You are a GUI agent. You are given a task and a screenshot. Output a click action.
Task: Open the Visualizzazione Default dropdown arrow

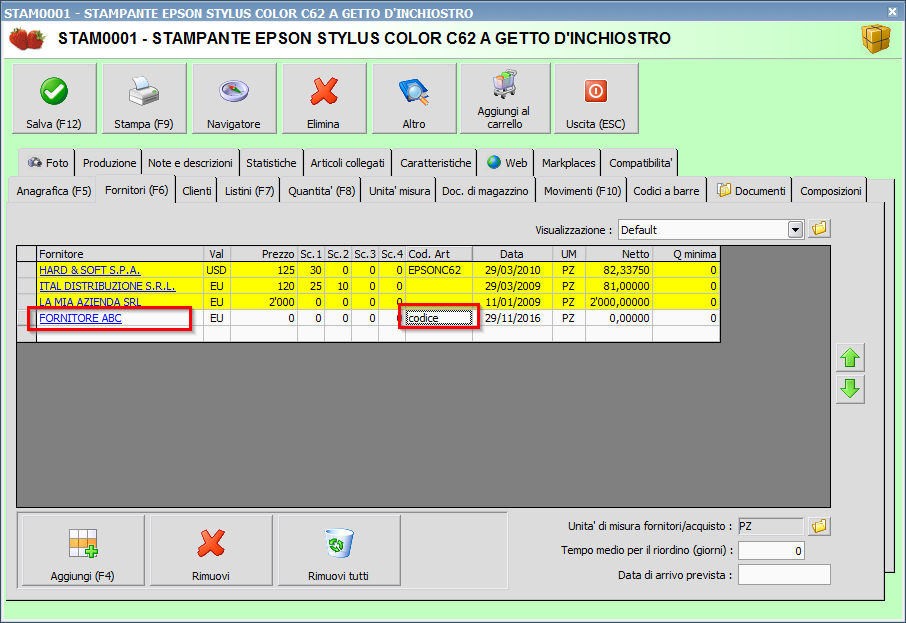click(796, 229)
